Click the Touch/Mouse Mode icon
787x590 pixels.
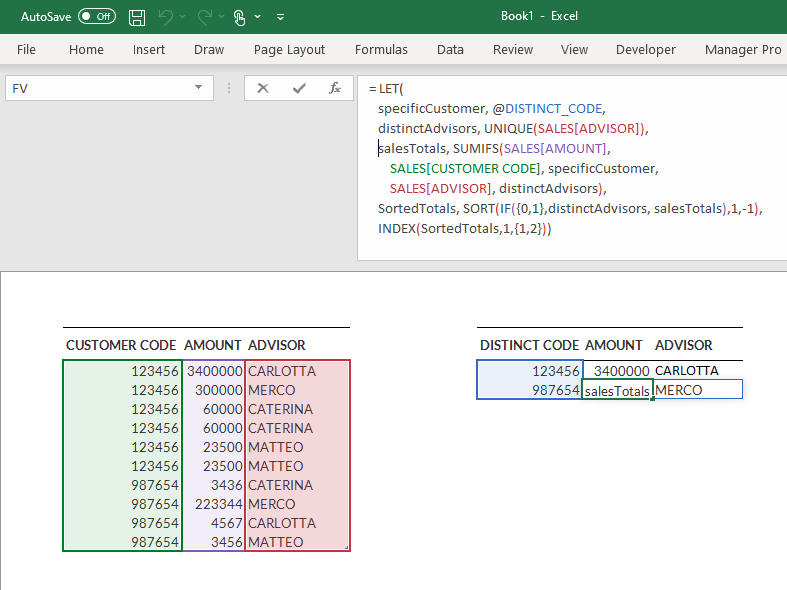click(x=240, y=17)
